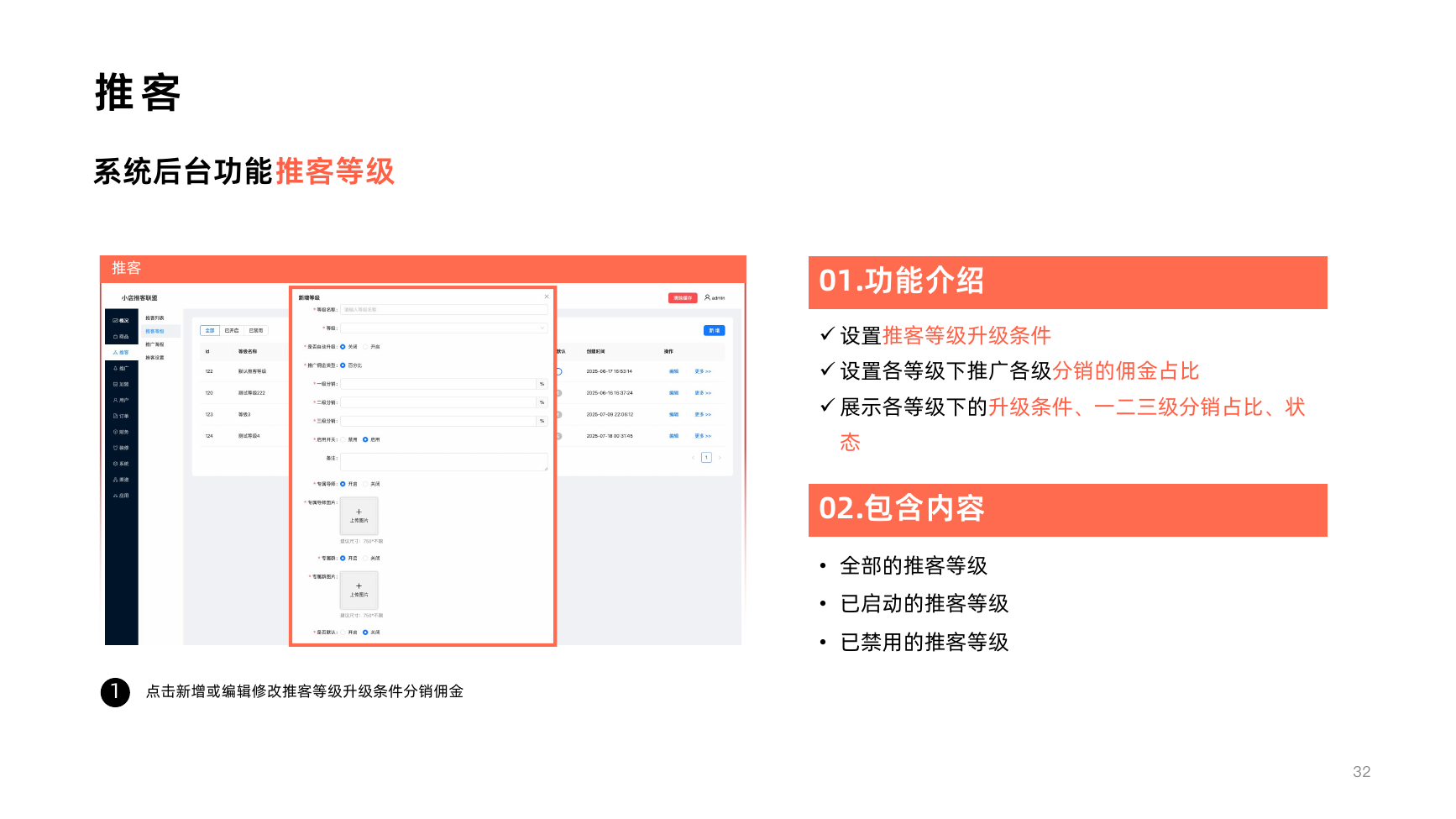
Task: Click into the 备注 textarea
Action: tap(444, 462)
